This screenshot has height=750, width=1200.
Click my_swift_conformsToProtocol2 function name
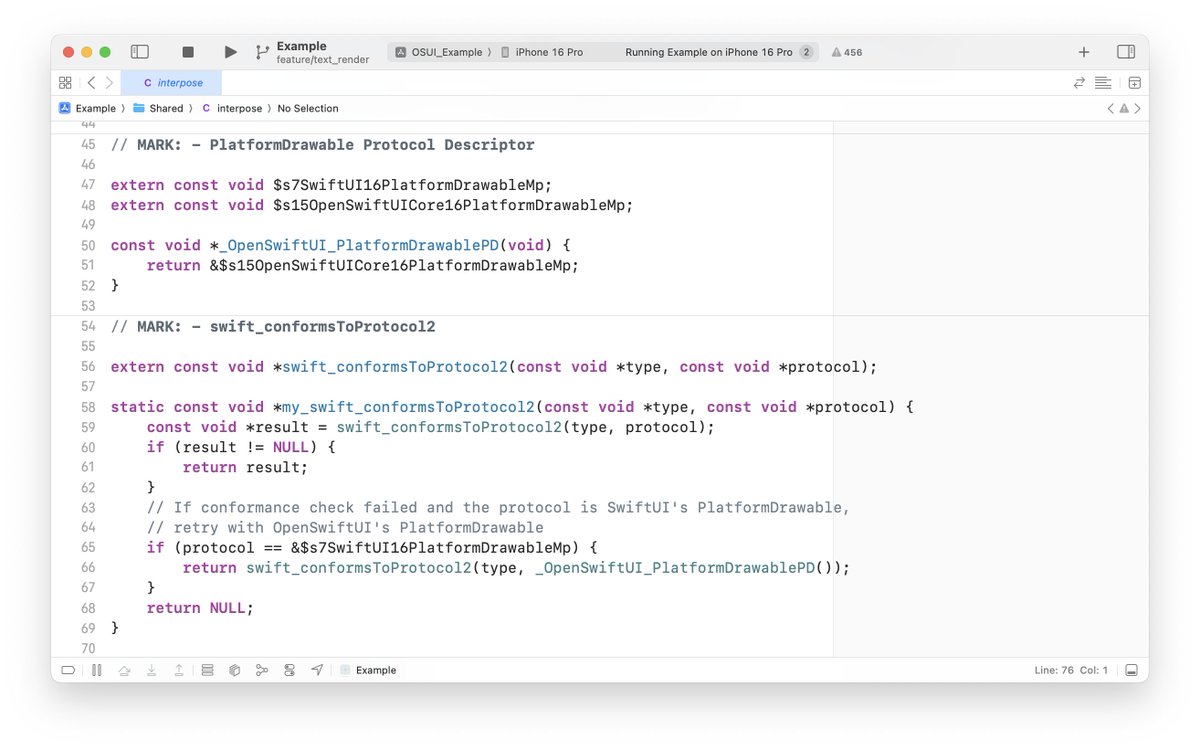408,407
